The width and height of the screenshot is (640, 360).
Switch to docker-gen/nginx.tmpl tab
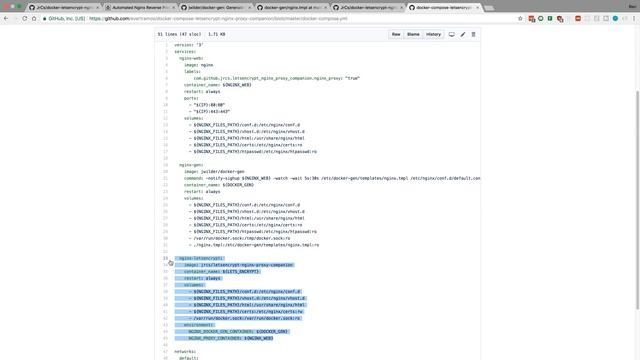[292, 7]
